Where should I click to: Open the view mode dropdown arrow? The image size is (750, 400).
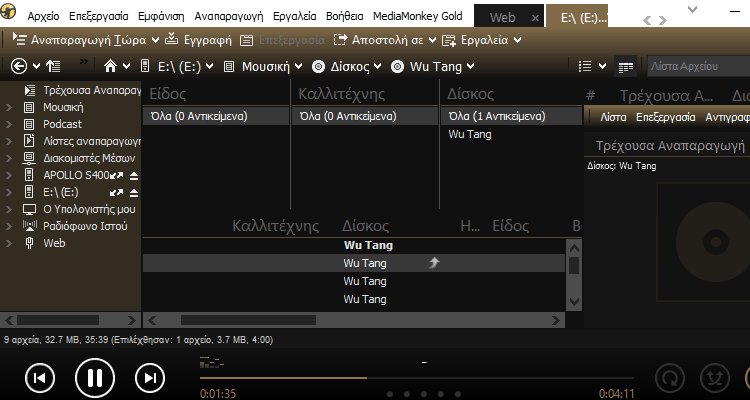pos(602,67)
